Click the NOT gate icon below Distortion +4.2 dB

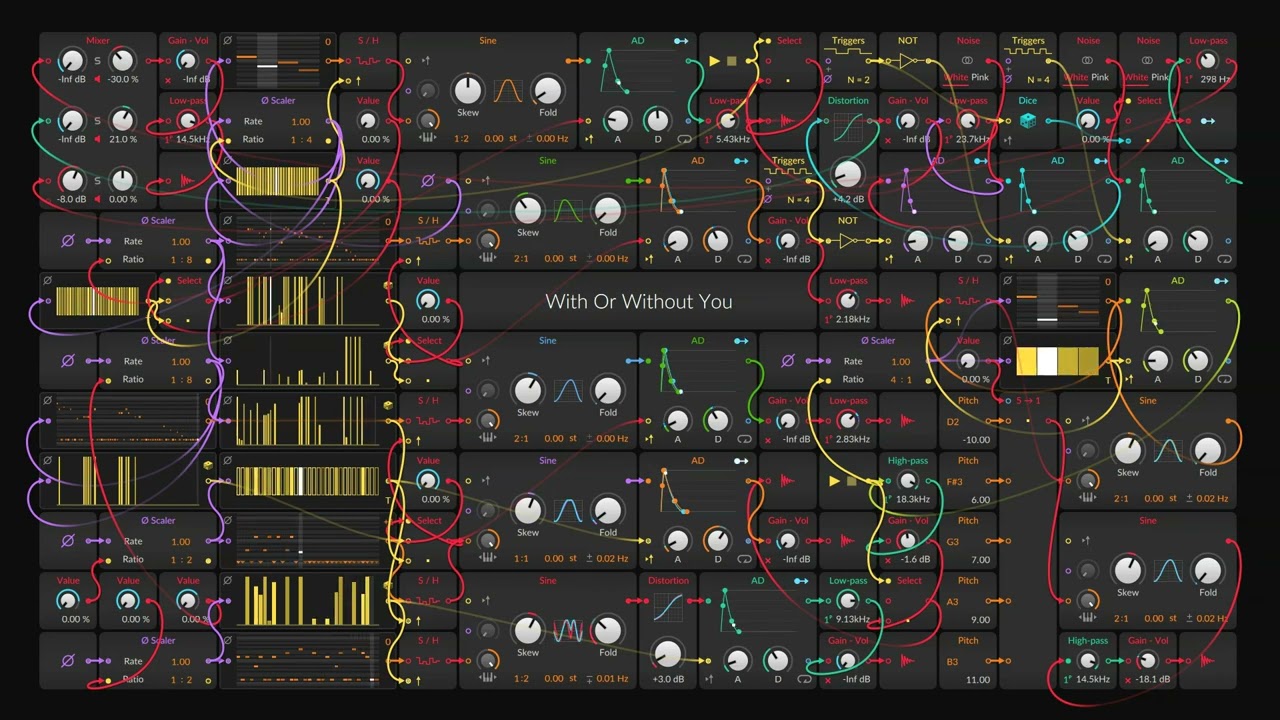coord(848,241)
